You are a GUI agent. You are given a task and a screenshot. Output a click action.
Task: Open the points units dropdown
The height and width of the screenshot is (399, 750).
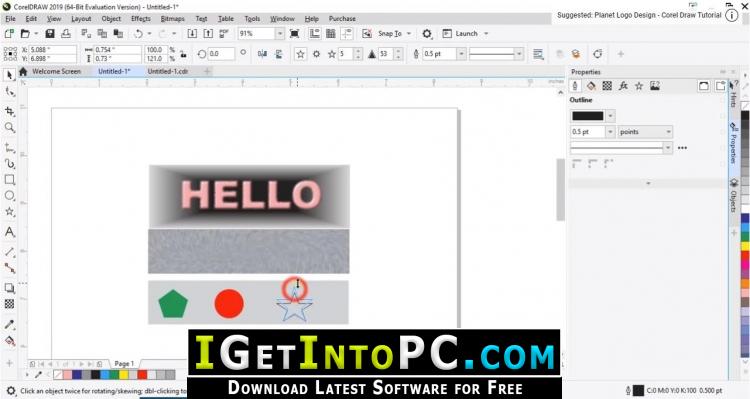pyautogui.click(x=645, y=132)
